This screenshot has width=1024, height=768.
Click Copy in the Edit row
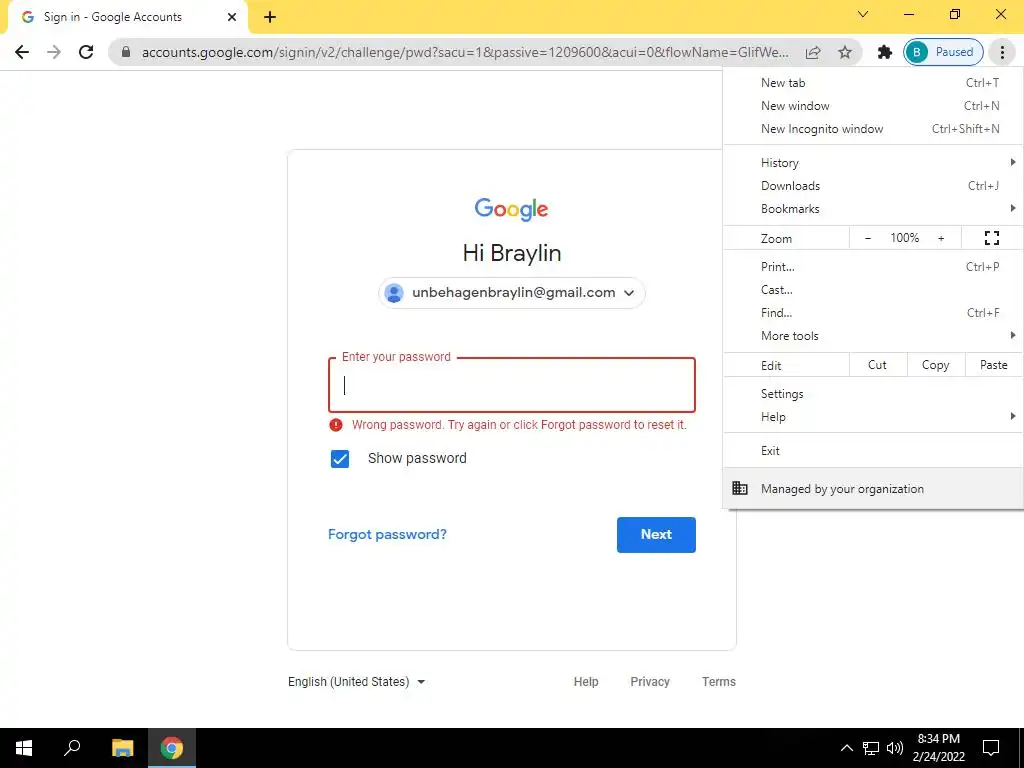936,365
